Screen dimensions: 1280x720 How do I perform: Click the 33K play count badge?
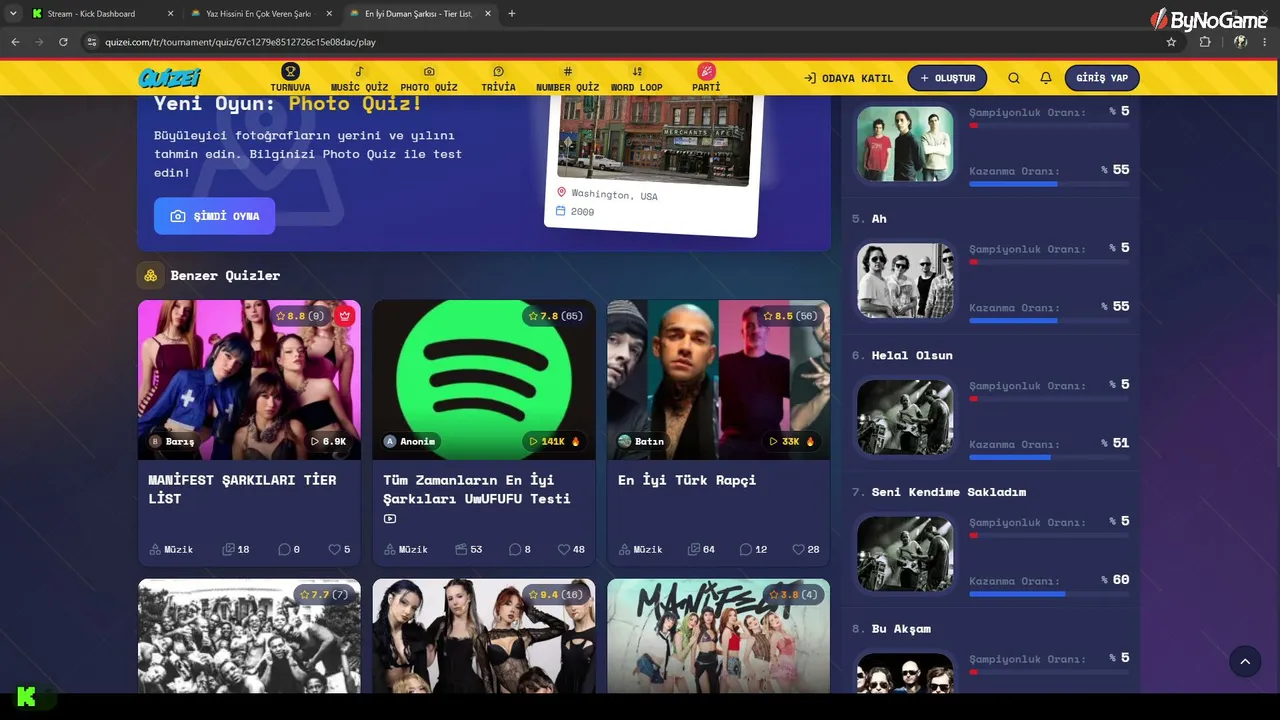pyautogui.click(x=792, y=441)
